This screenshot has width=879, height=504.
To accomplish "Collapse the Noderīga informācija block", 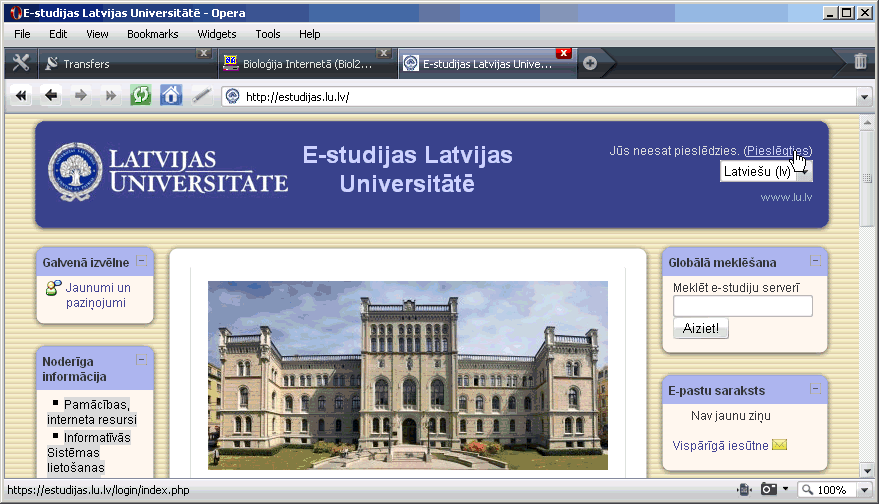I will click(x=142, y=360).
